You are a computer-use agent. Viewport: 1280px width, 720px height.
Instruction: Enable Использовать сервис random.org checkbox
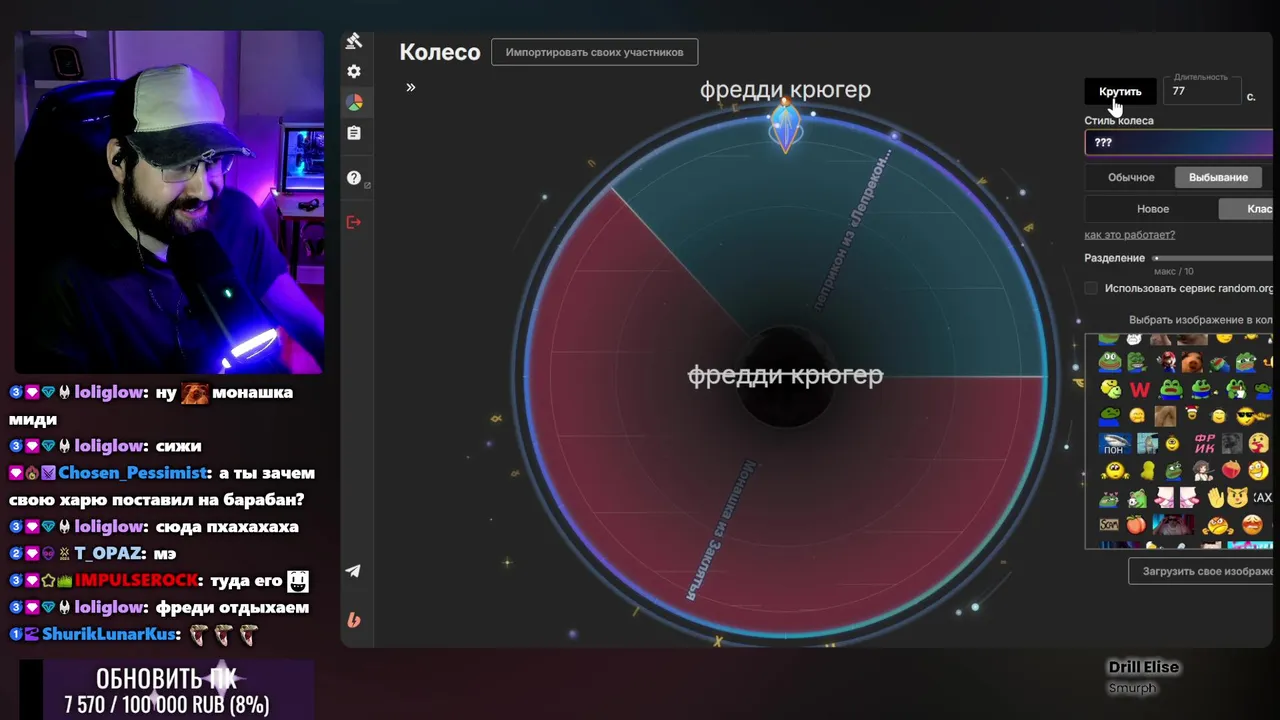coord(1091,288)
